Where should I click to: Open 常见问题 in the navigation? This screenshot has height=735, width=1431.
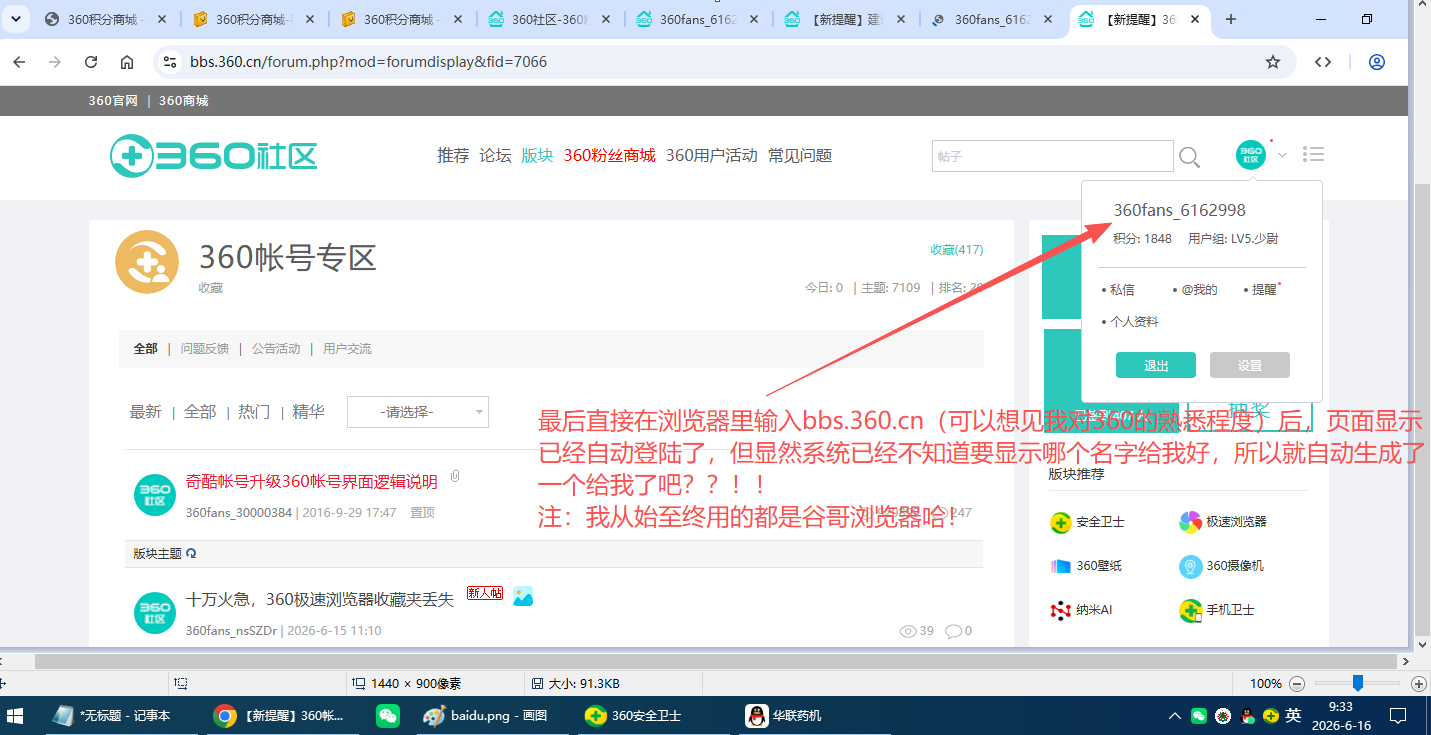pyautogui.click(x=800, y=156)
